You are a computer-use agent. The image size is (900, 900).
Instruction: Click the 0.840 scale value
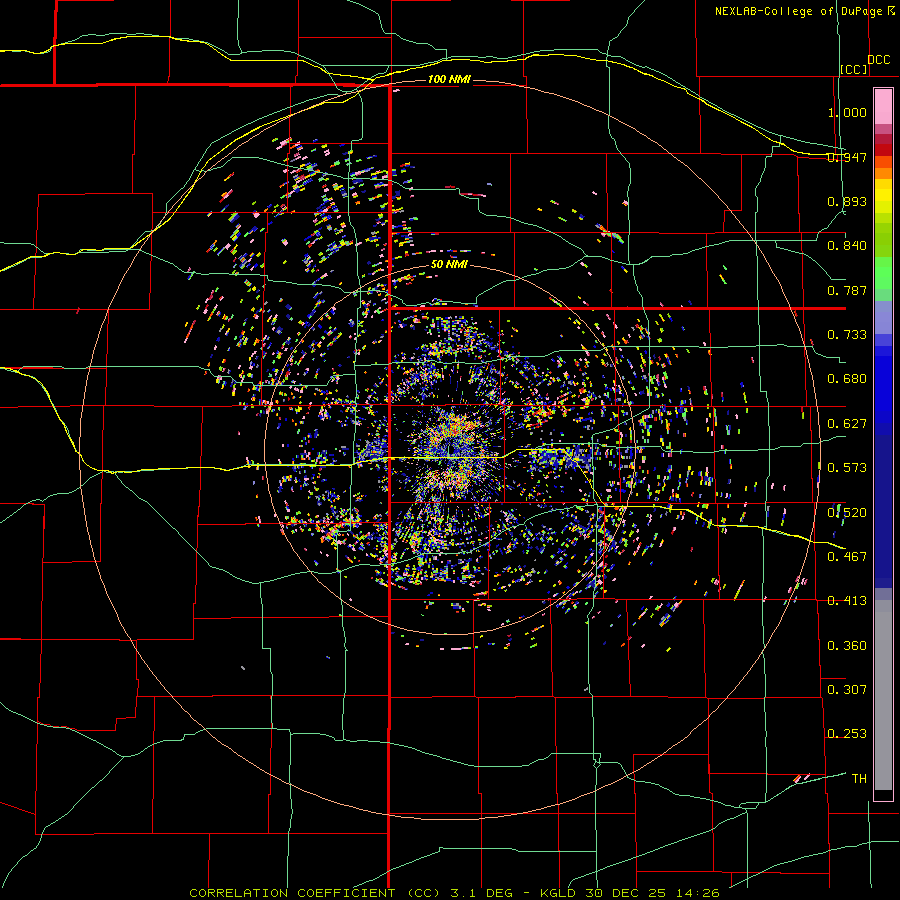coord(847,246)
